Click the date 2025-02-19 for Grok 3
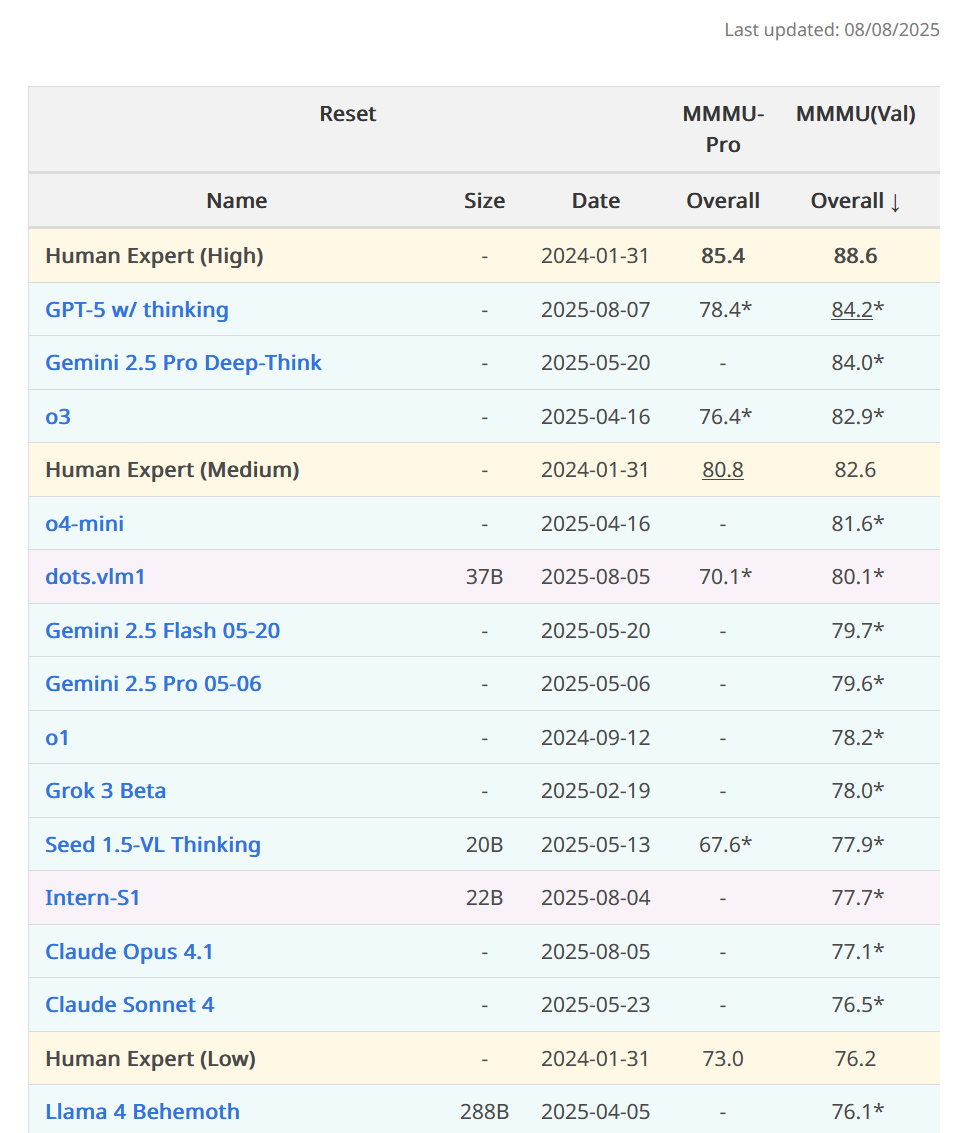This screenshot has height=1133, width=956. tap(595, 790)
